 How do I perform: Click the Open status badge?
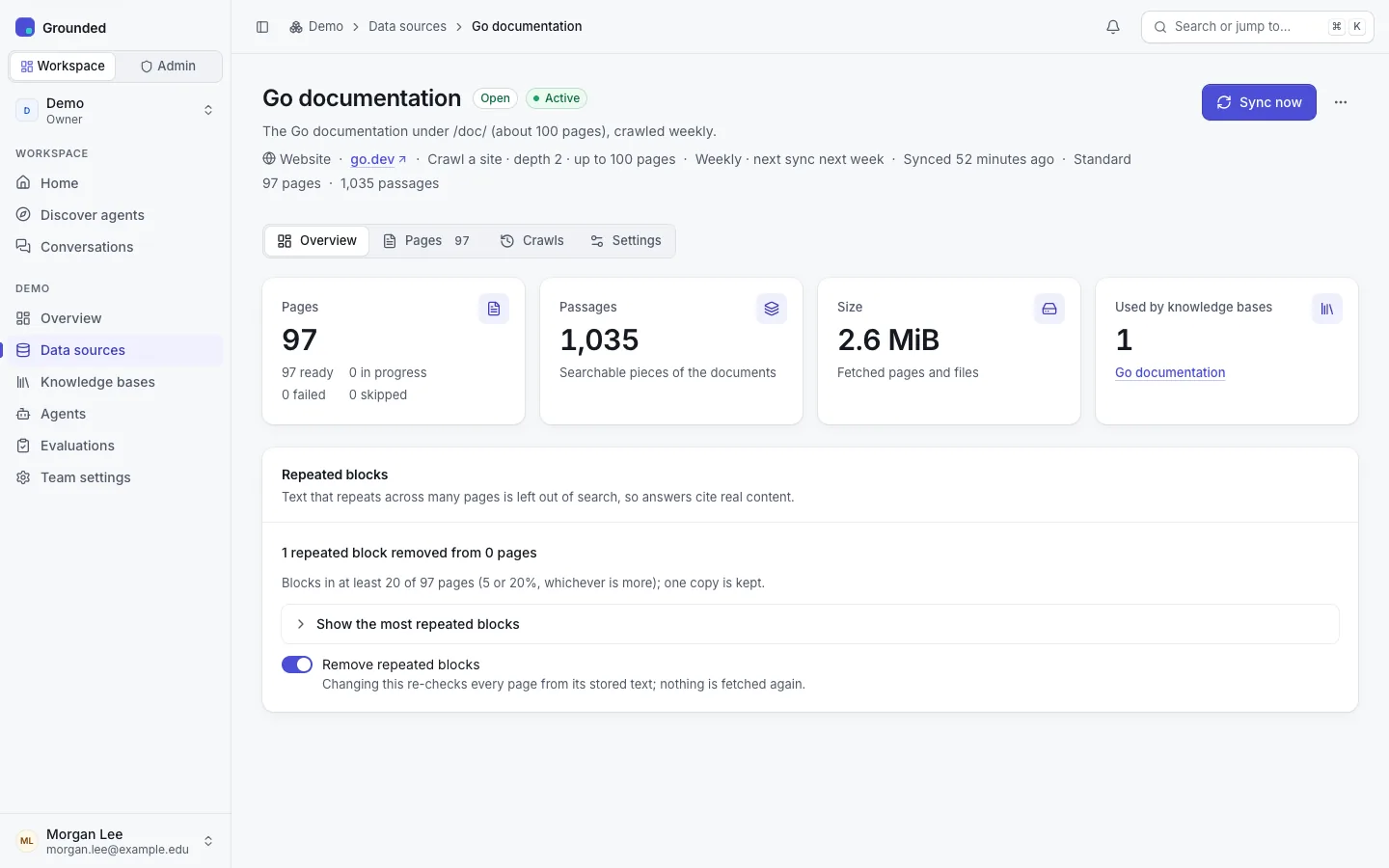pyautogui.click(x=495, y=98)
